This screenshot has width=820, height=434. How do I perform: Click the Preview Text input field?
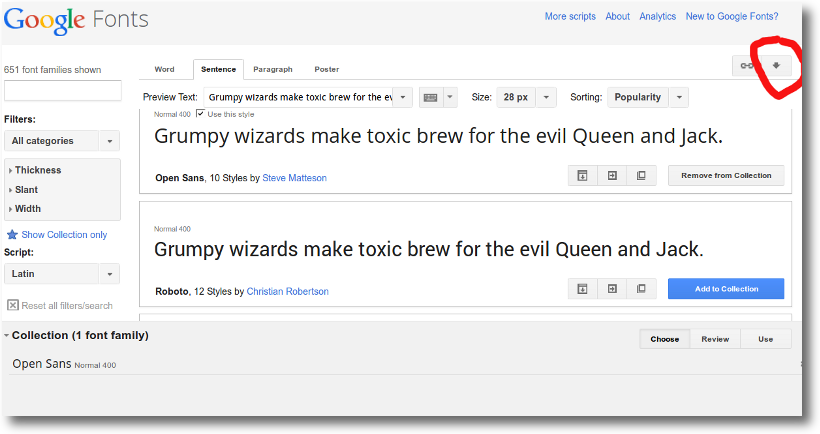299,97
